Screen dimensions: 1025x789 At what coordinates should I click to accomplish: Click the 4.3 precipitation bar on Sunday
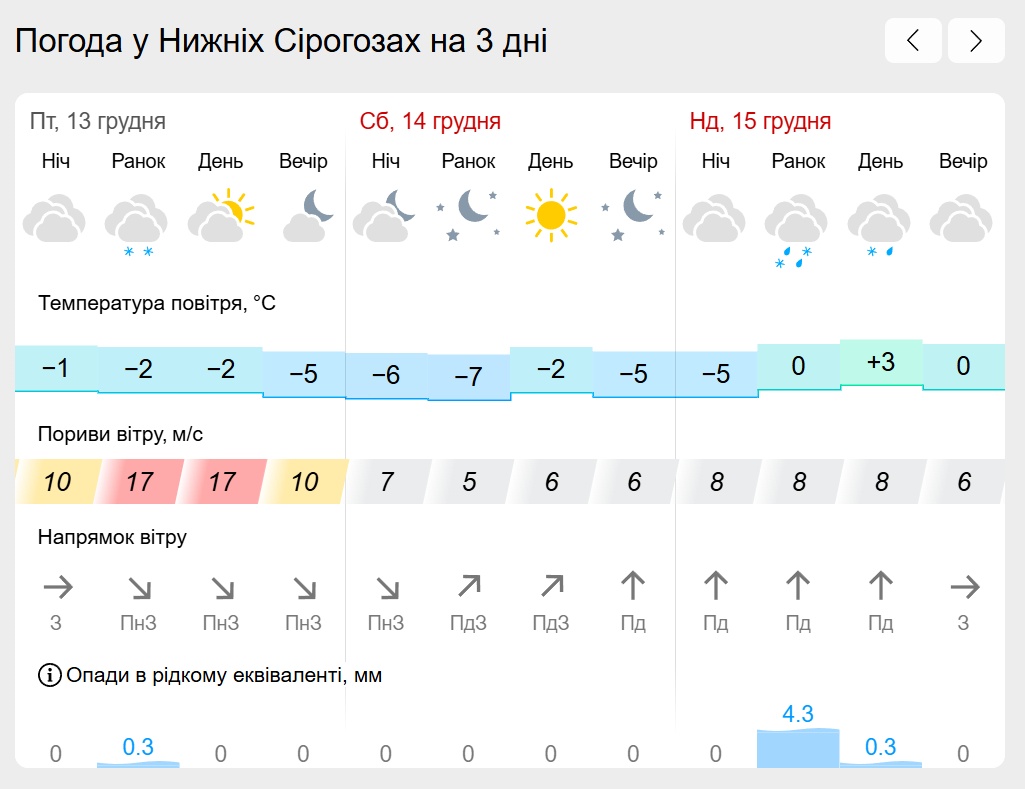tap(798, 748)
